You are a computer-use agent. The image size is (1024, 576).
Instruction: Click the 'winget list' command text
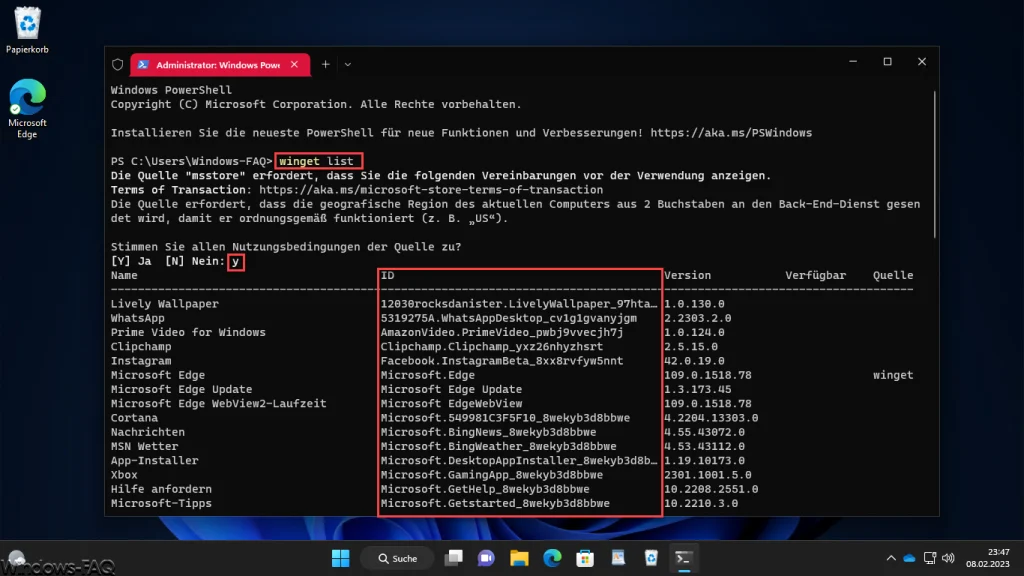(316, 161)
